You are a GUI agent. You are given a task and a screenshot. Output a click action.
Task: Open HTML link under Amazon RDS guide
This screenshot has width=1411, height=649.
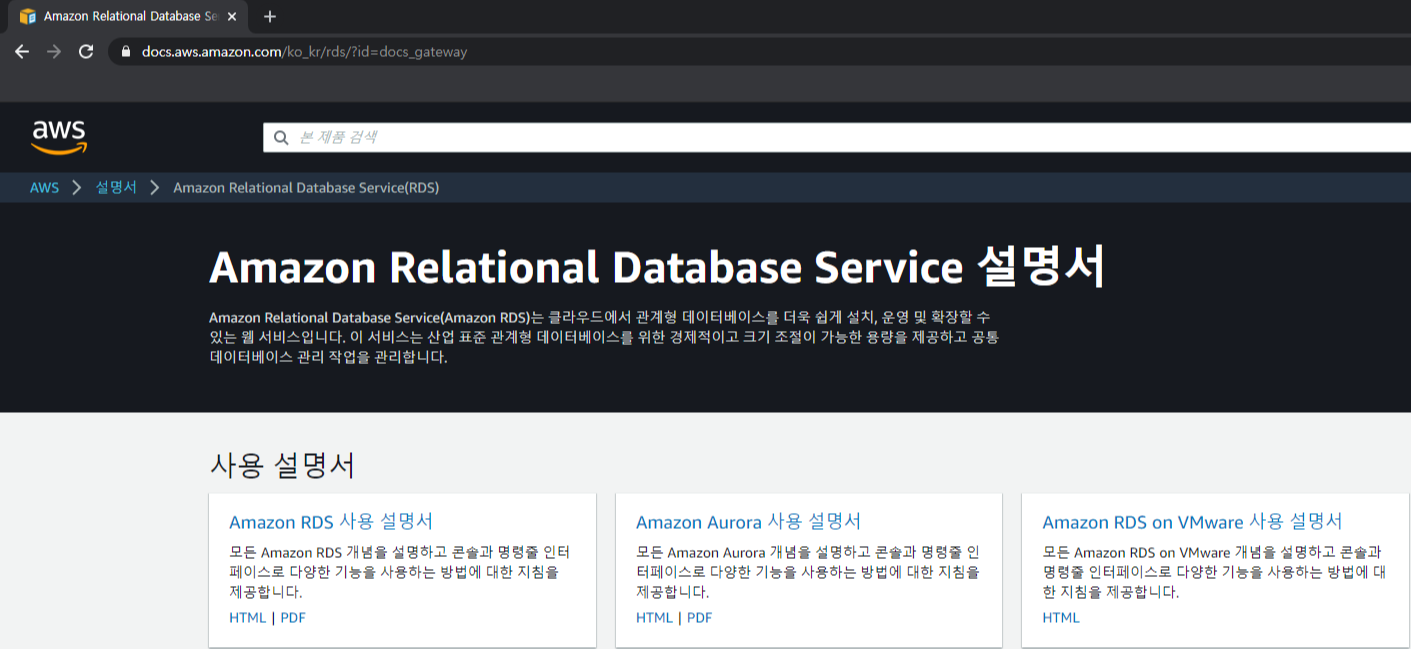(248, 618)
